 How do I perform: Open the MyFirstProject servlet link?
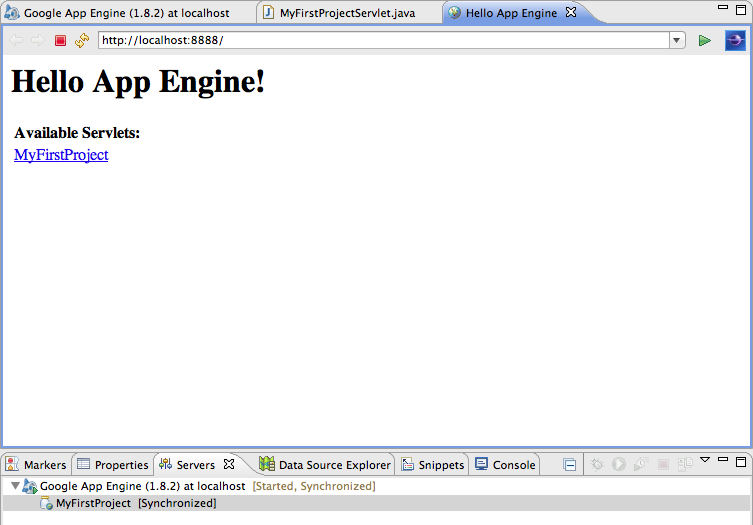tap(61, 155)
